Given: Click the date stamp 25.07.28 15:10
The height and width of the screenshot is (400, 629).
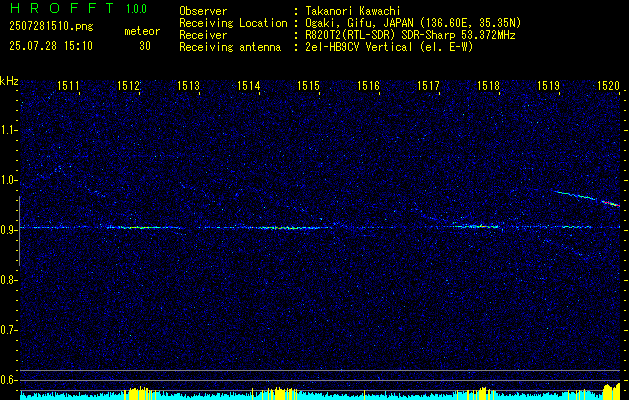Looking at the screenshot, I should pos(51,46).
